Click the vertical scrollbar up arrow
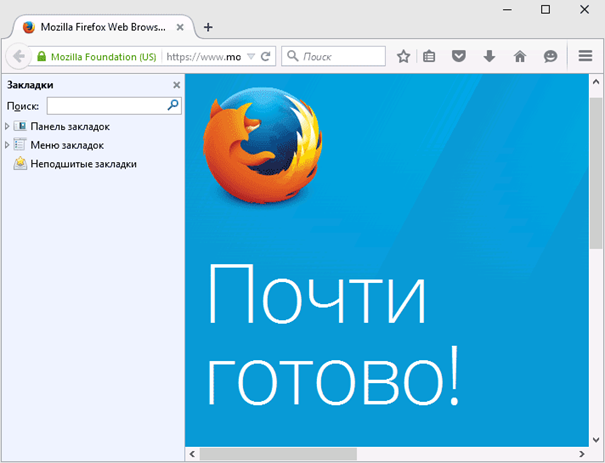Image resolution: width=605 pixels, height=463 pixels. [596, 82]
